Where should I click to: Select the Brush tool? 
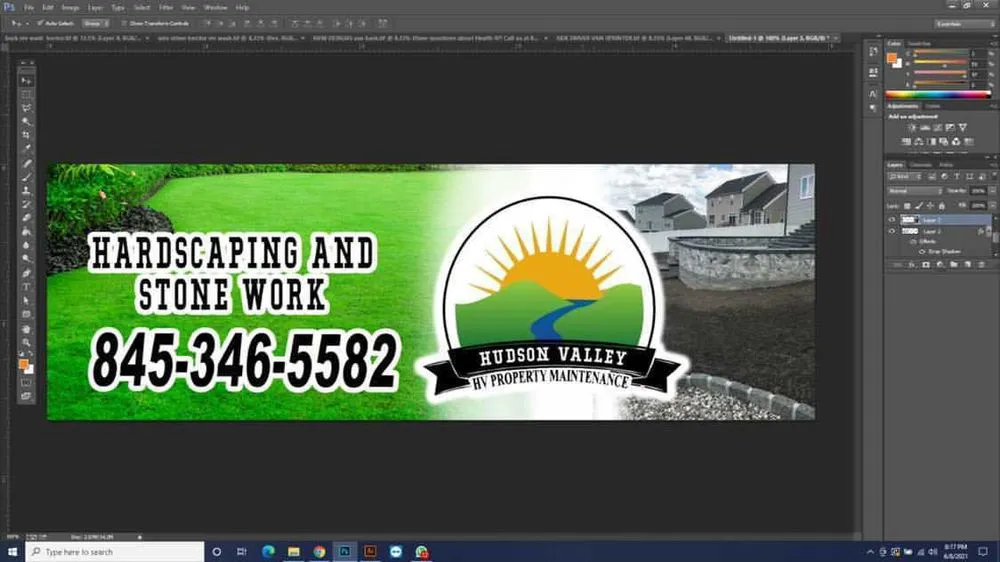click(26, 177)
